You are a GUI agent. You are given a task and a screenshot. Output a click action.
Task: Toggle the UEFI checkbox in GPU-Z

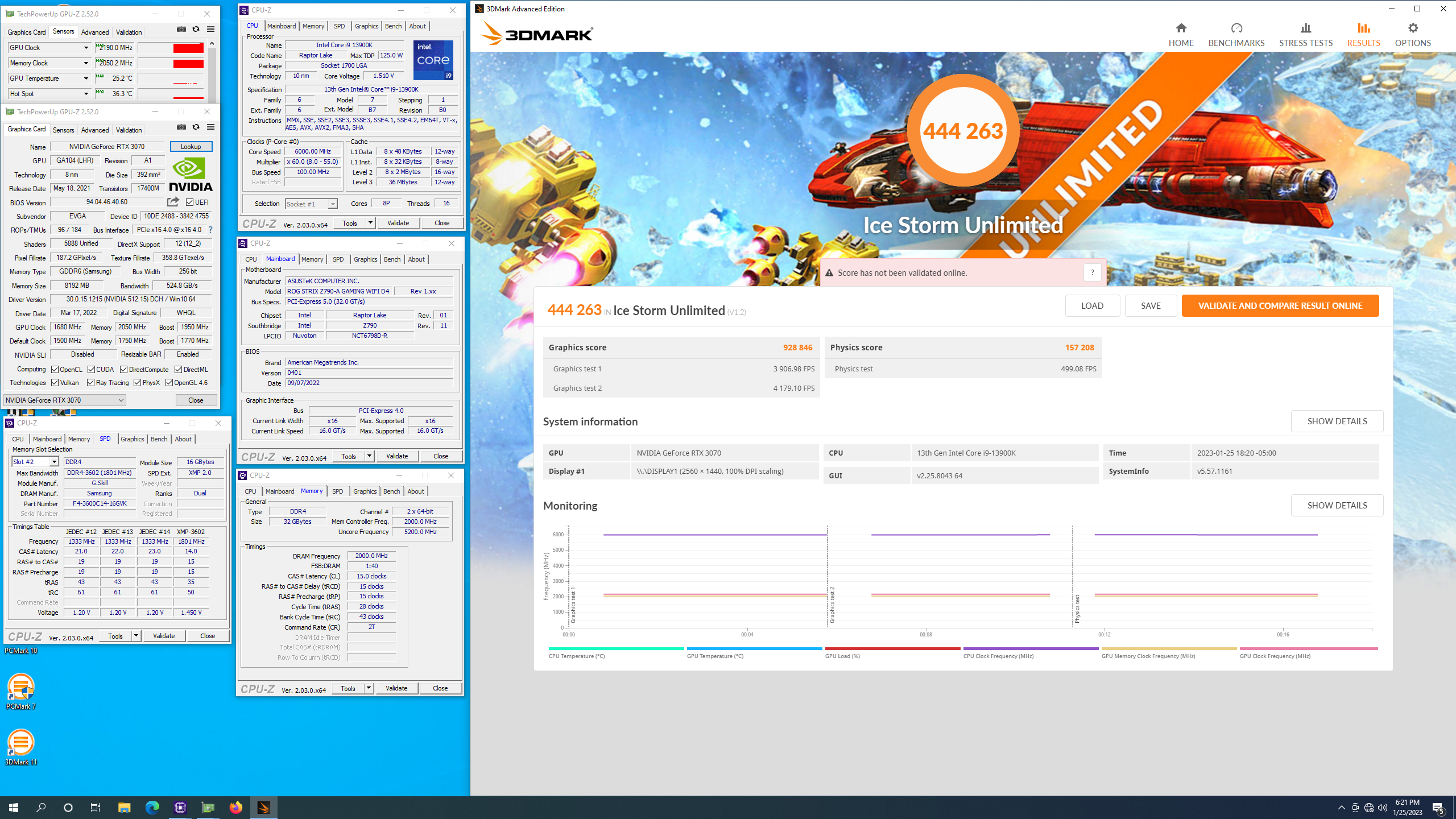pos(189,202)
